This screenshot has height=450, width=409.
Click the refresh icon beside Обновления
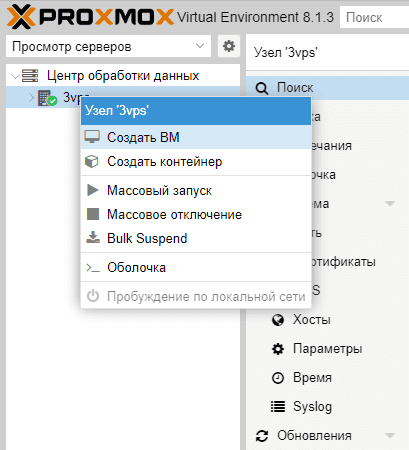pos(262,436)
